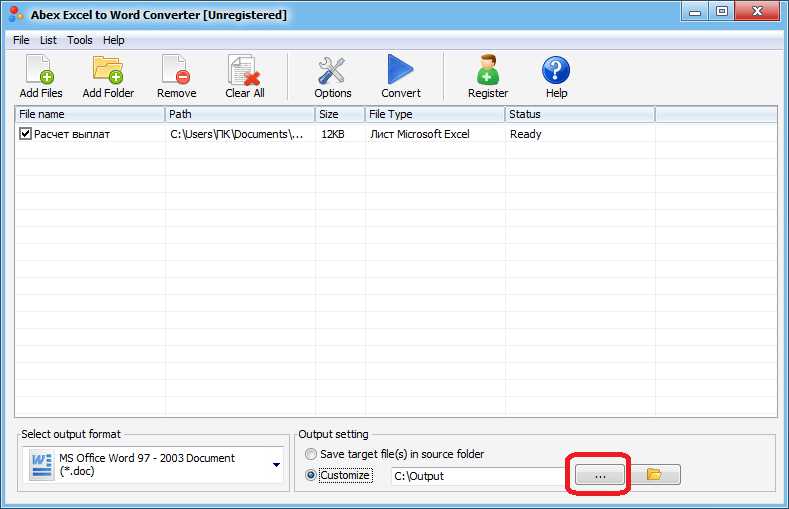Open Help via the question mark icon
Image resolution: width=789 pixels, height=509 pixels.
click(556, 70)
